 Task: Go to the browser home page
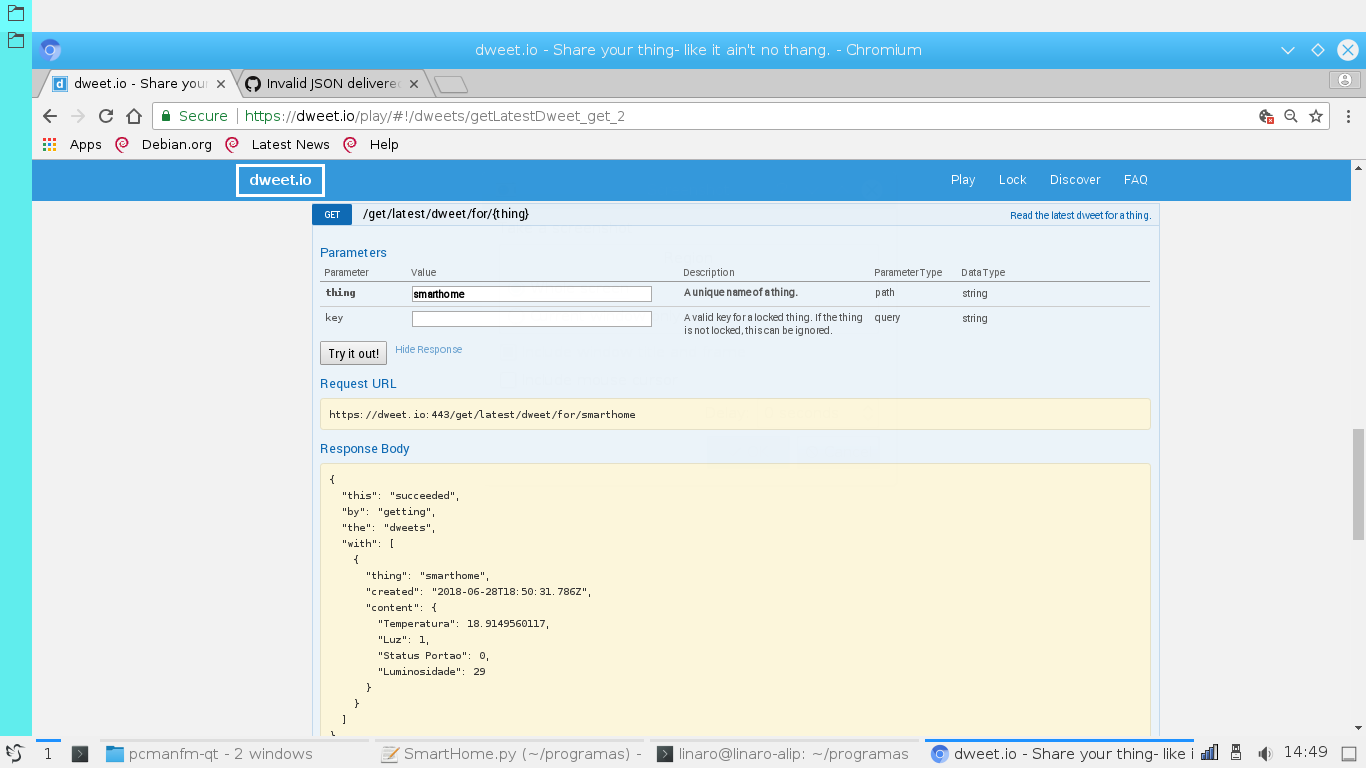coord(134,116)
